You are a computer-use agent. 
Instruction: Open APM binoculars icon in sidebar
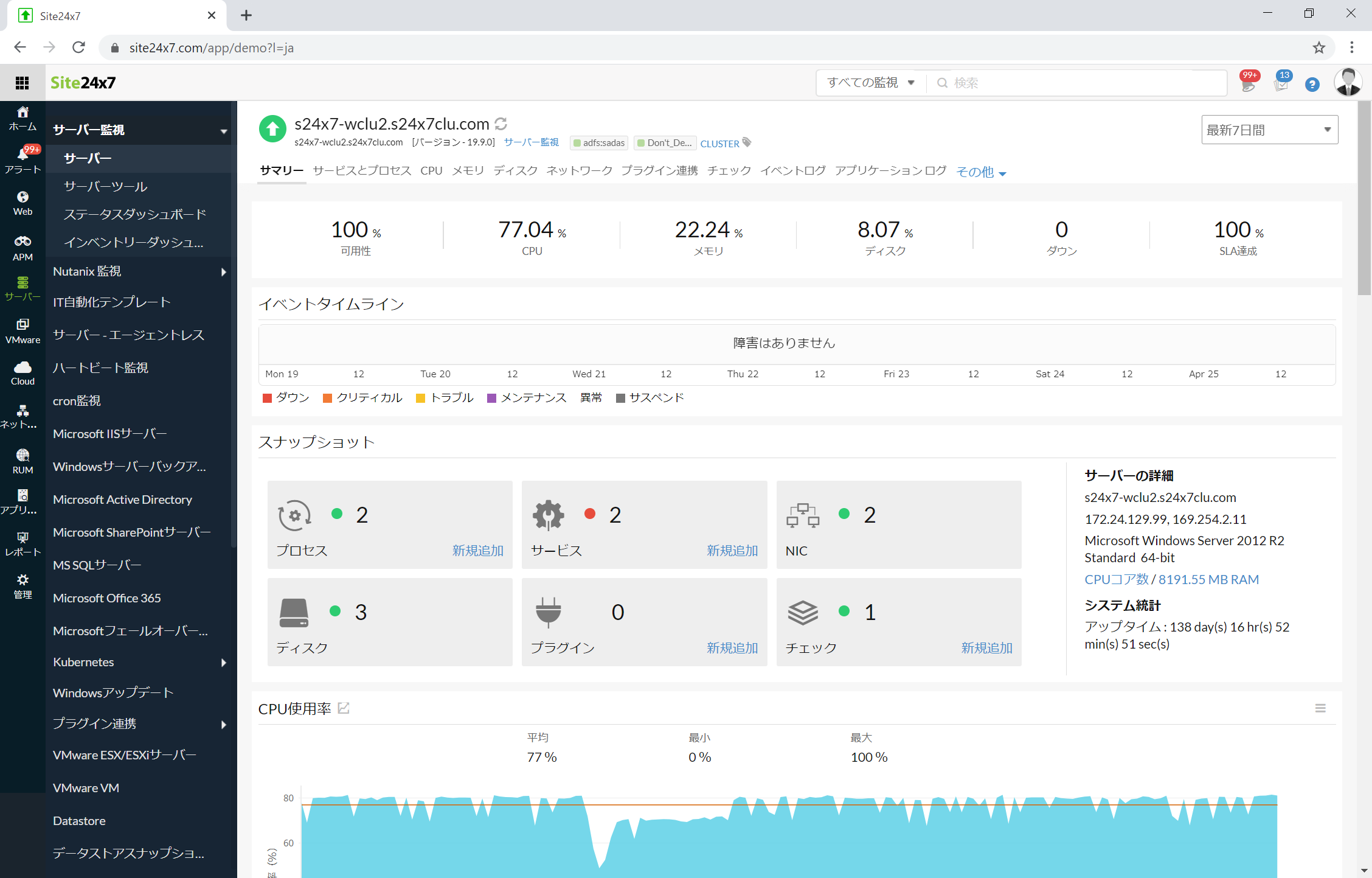point(23,242)
